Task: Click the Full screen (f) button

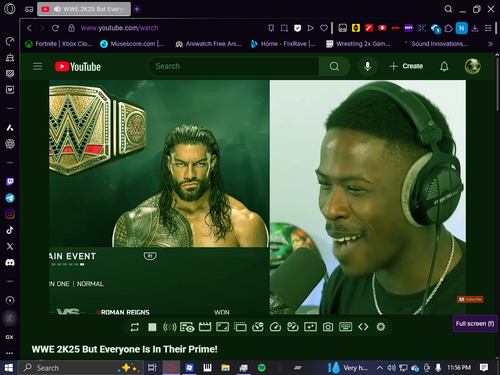Action: coord(475,324)
